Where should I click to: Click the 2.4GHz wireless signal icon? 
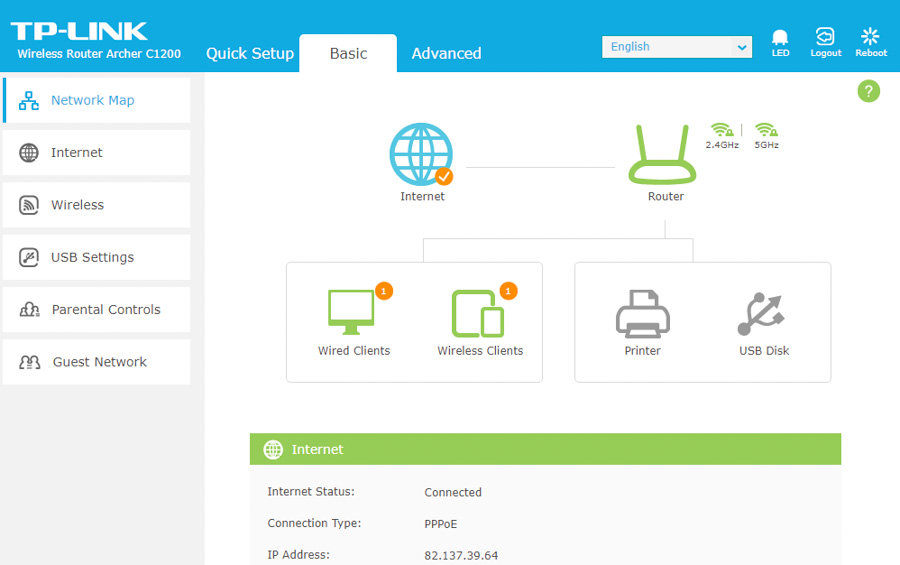721,129
